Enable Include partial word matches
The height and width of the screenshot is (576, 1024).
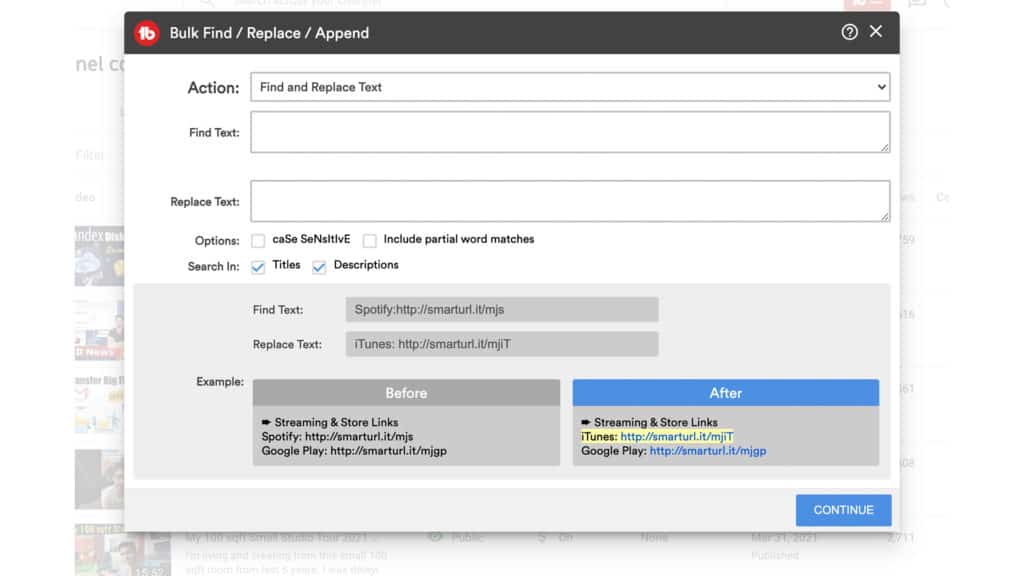pos(370,241)
